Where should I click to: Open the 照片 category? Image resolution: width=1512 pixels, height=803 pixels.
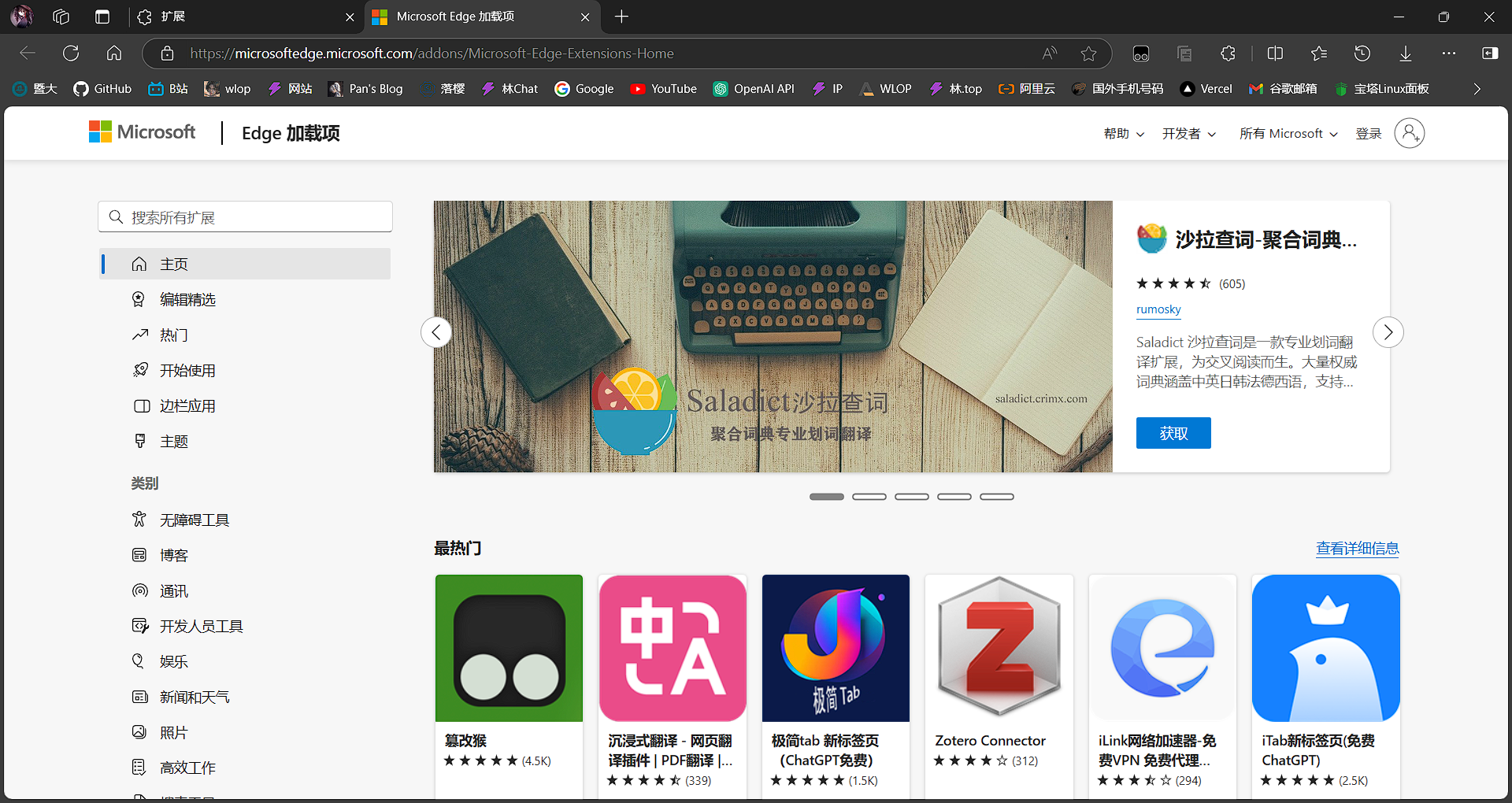[x=246, y=732]
